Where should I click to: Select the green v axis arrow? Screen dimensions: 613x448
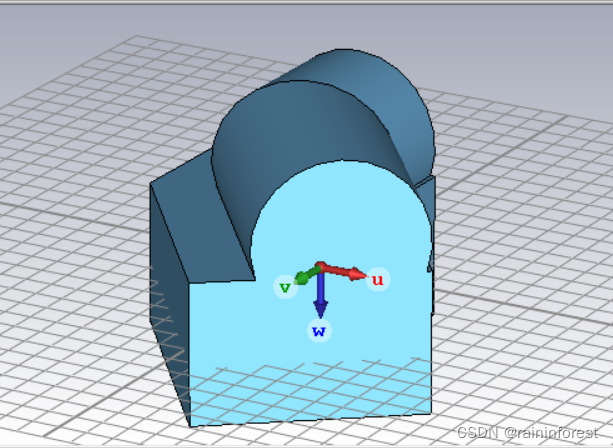[x=307, y=275]
